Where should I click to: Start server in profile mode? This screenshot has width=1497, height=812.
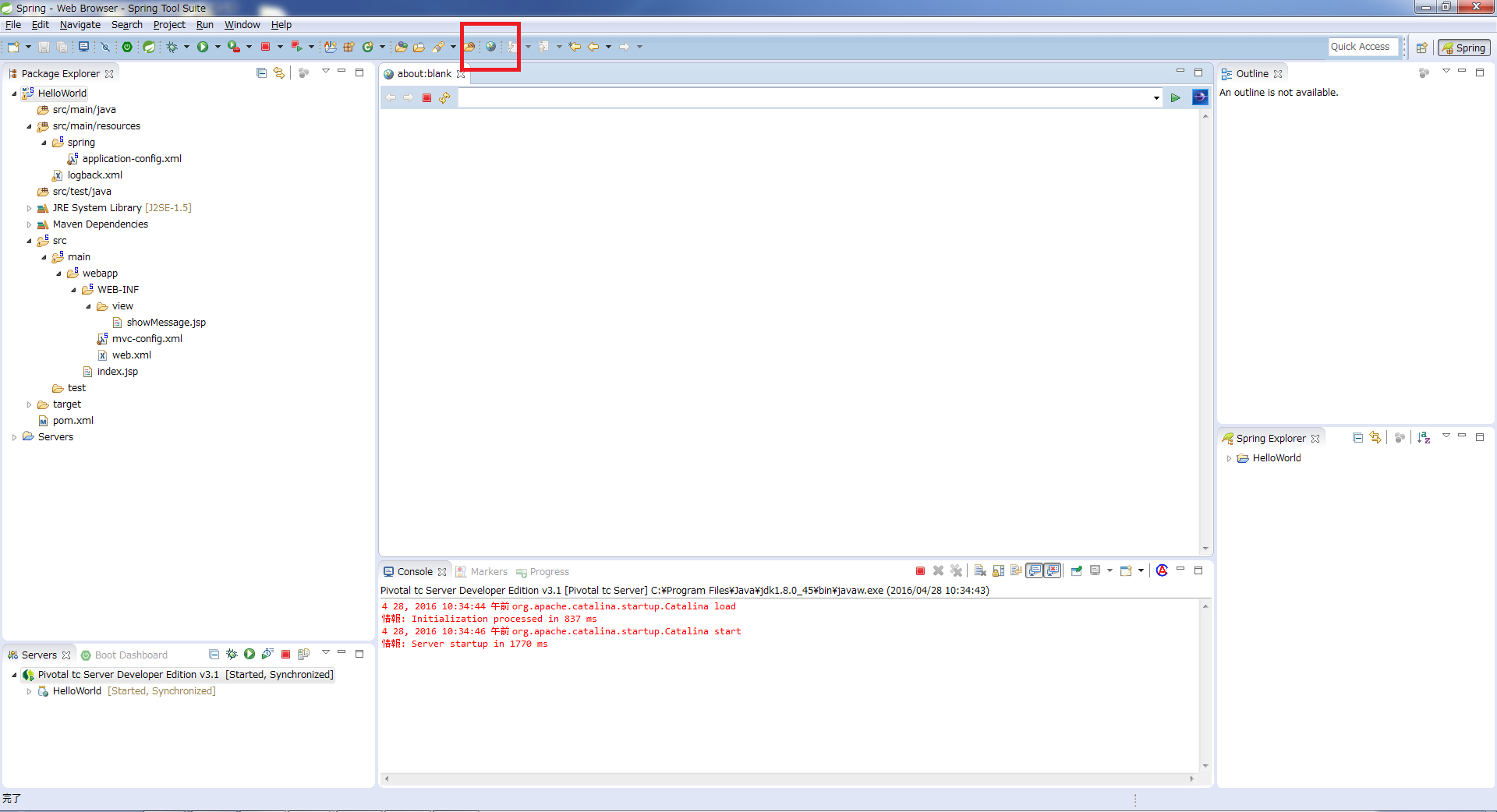click(x=267, y=655)
